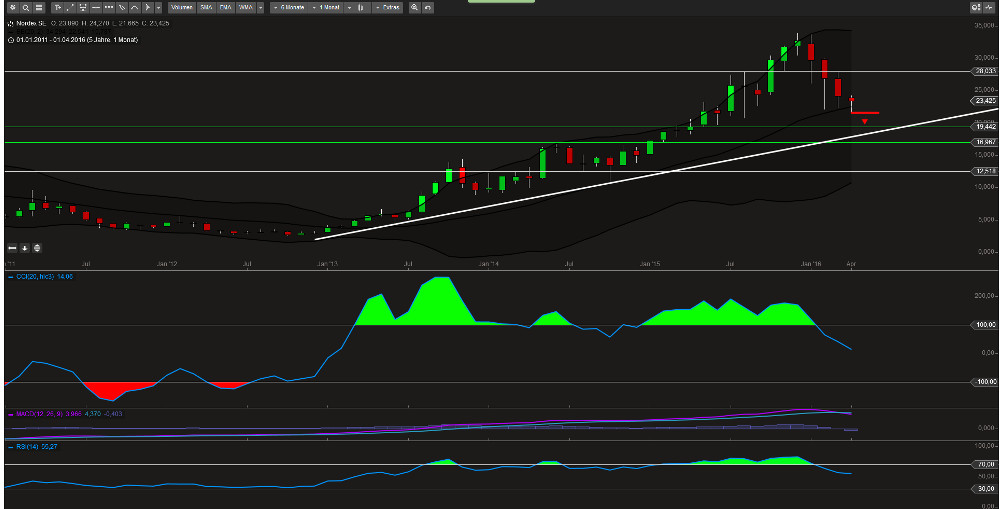Open the chart settings gear icon
The width and height of the screenshot is (1000, 509).
pos(13,8)
